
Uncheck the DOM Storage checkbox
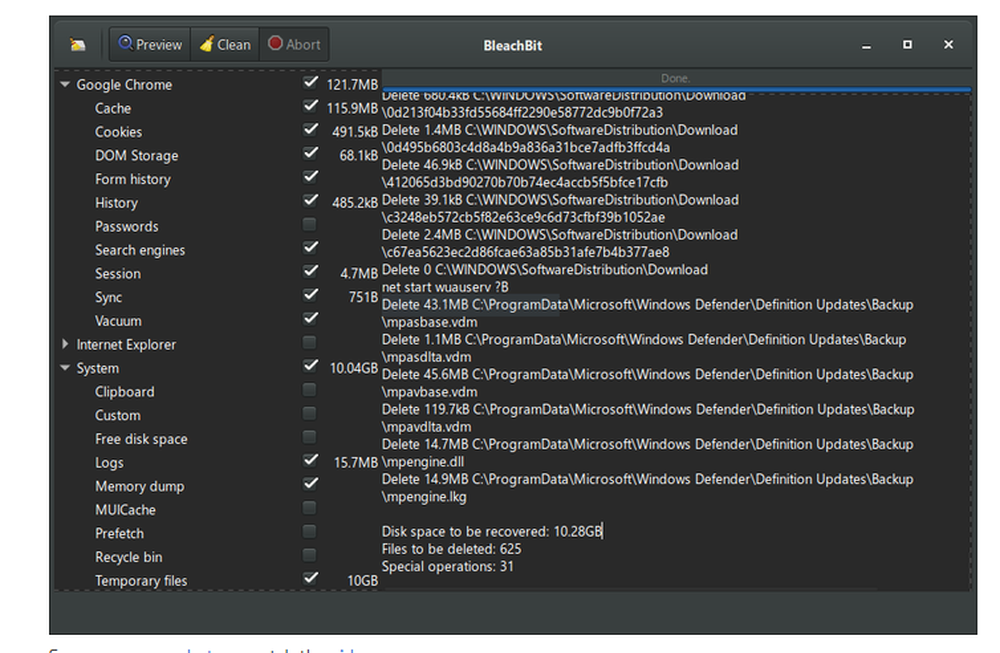click(310, 153)
